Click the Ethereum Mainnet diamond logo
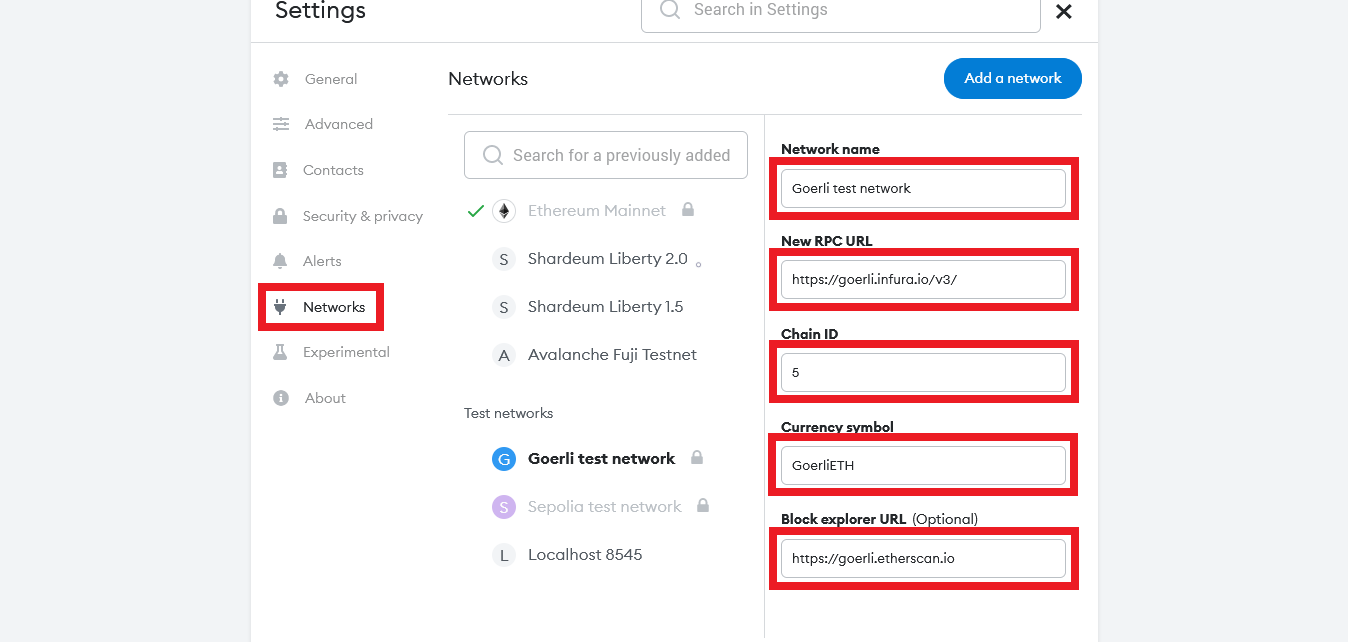The height and width of the screenshot is (642, 1348). point(504,211)
